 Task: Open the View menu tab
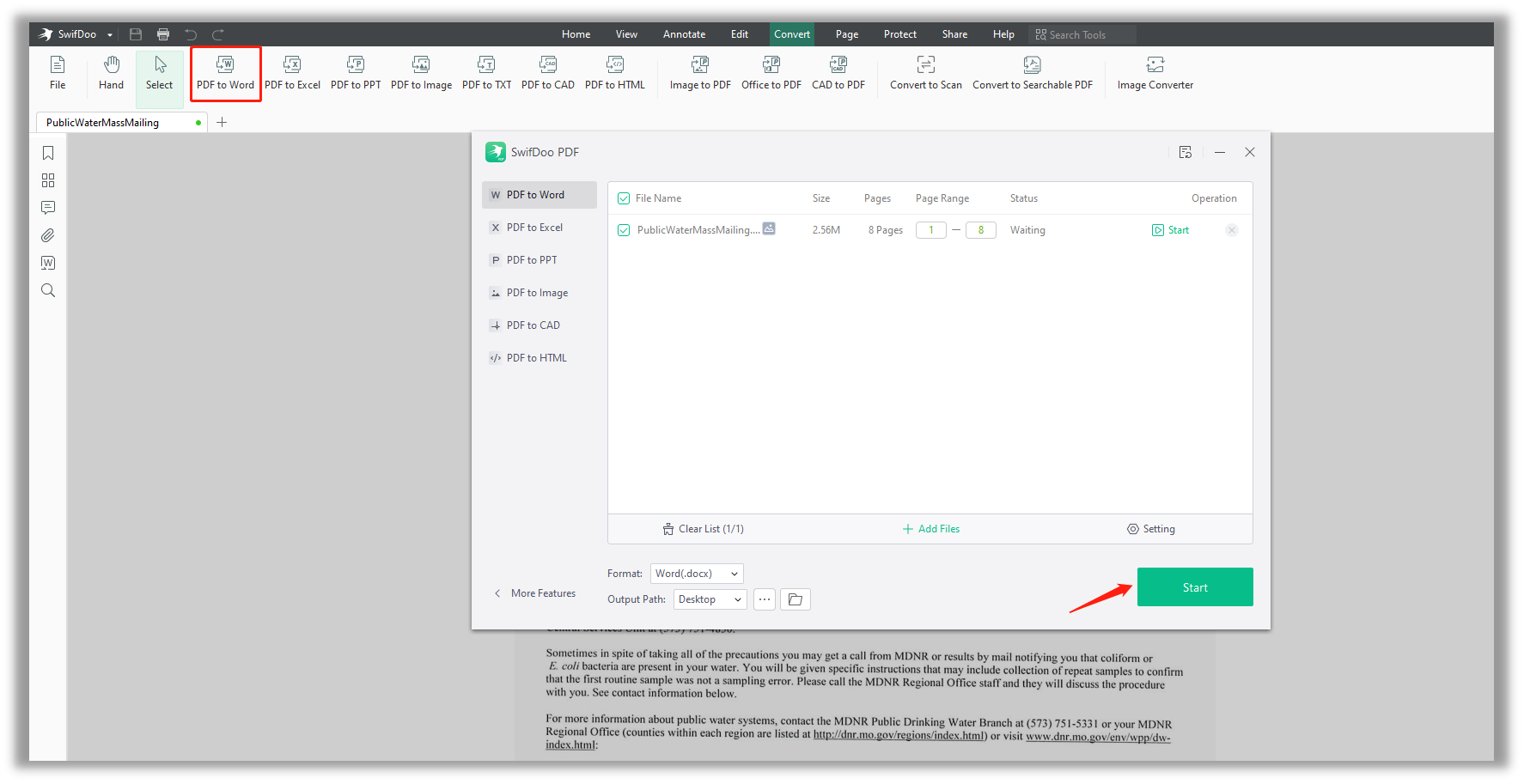[626, 34]
